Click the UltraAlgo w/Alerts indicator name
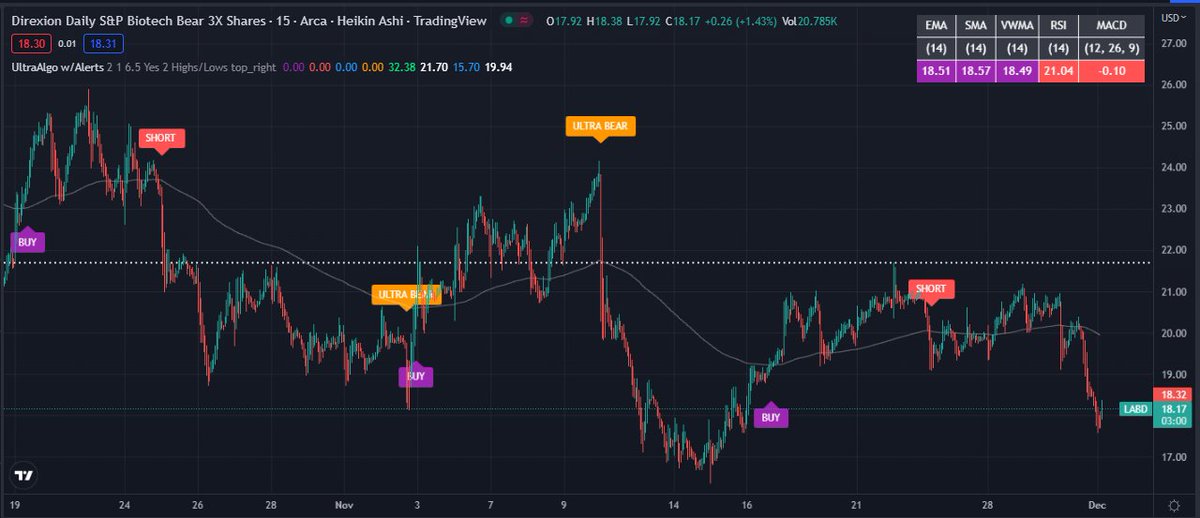Viewport: 1200px width, 518px height. coord(58,67)
